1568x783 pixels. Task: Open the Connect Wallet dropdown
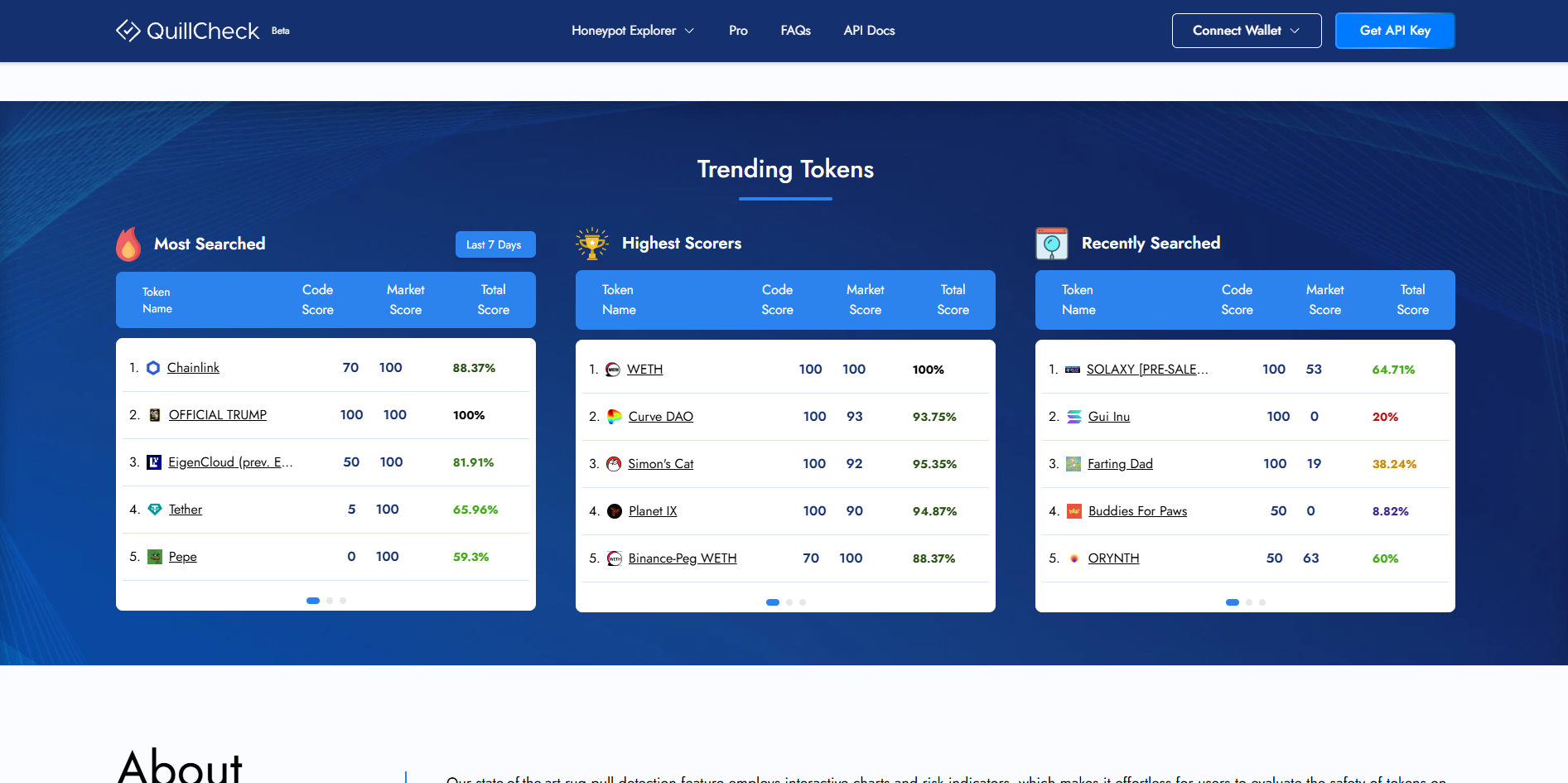pyautogui.click(x=1246, y=31)
